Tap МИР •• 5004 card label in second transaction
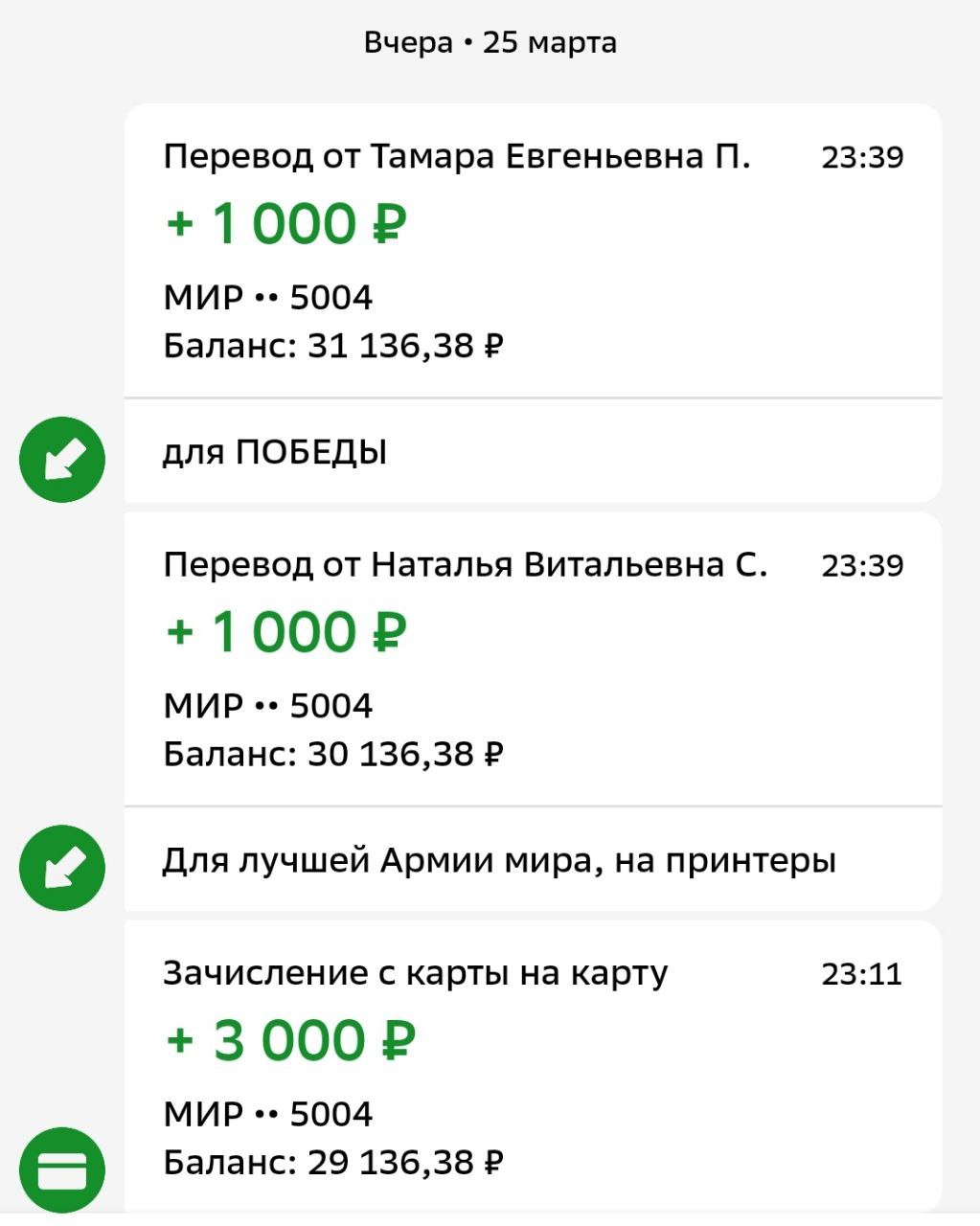The image size is (980, 1226). coord(268,706)
